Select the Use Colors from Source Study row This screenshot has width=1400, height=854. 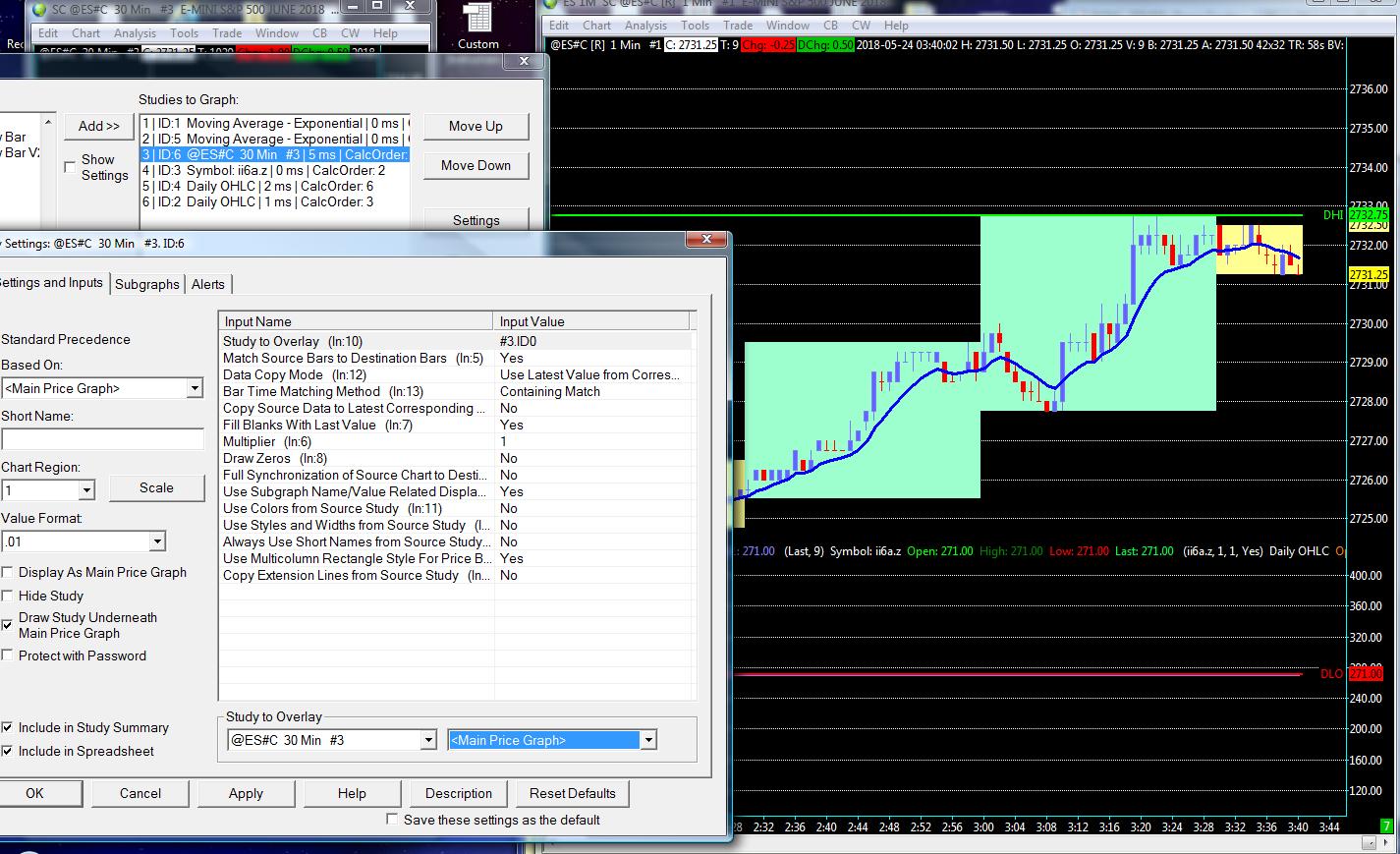[x=457, y=508]
